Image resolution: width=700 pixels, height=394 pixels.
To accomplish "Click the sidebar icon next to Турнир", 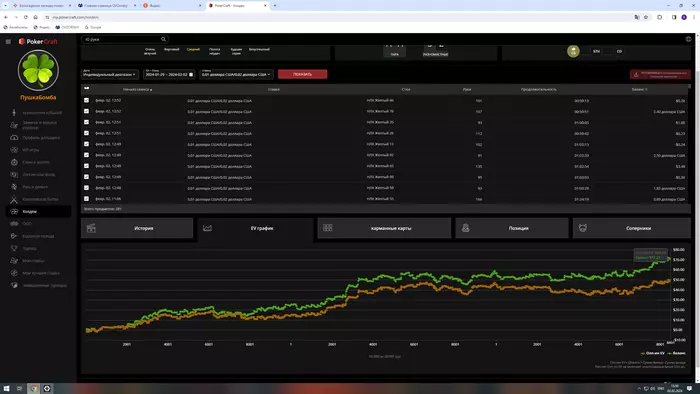I will (14, 248).
